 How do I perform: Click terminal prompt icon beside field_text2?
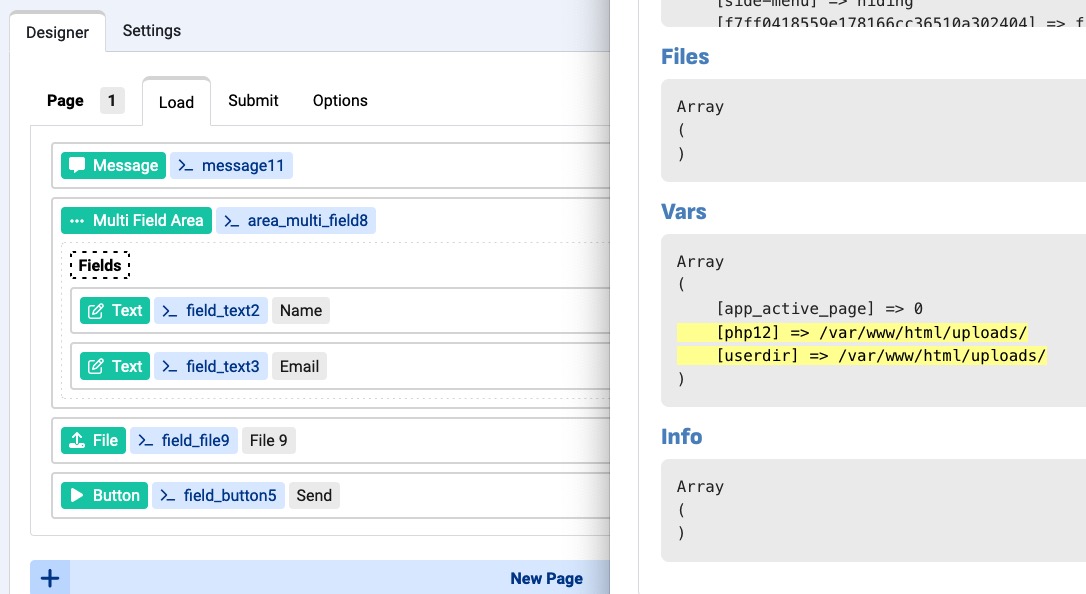point(170,311)
